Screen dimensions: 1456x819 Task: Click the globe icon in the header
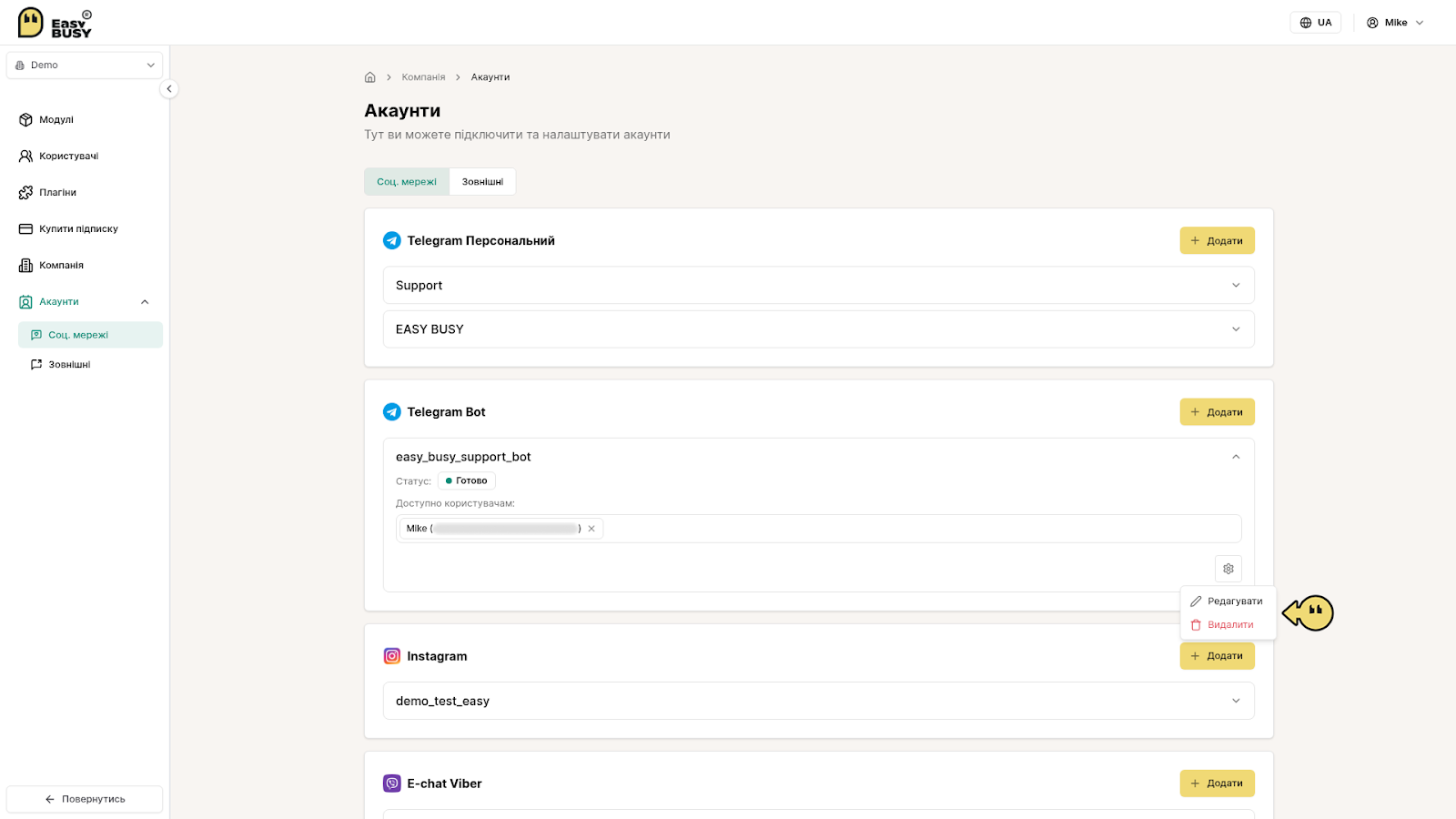tap(1306, 23)
